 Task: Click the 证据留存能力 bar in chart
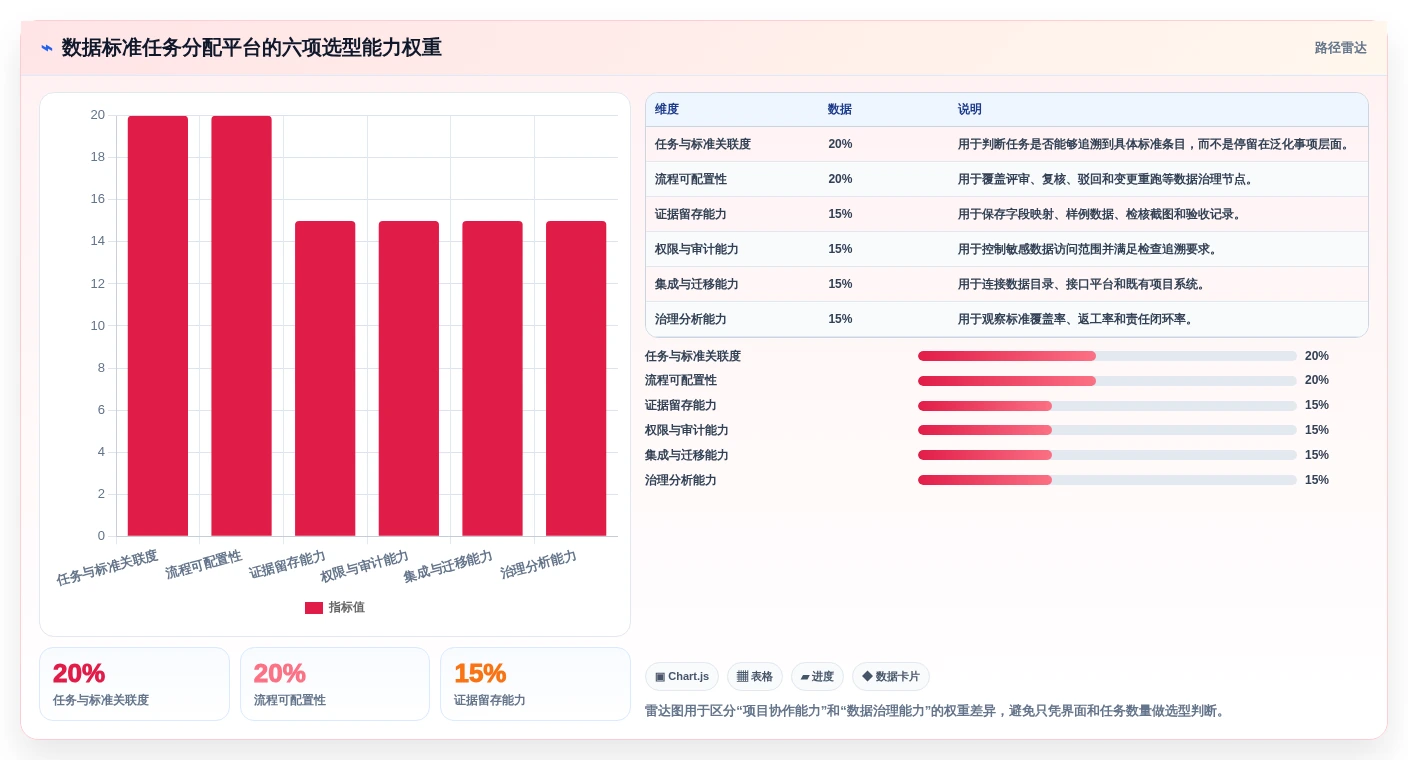325,379
